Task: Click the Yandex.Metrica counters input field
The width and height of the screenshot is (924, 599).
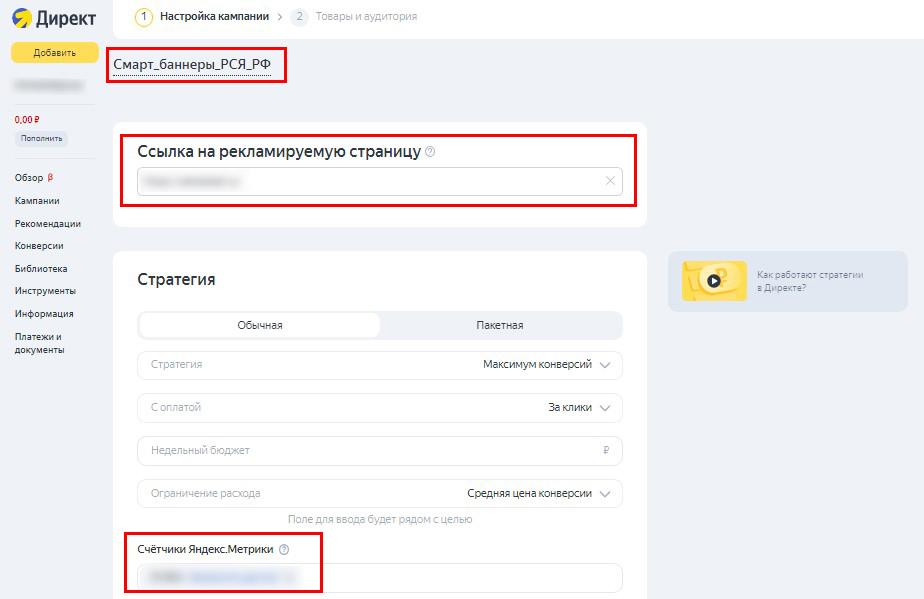Action: [380, 578]
